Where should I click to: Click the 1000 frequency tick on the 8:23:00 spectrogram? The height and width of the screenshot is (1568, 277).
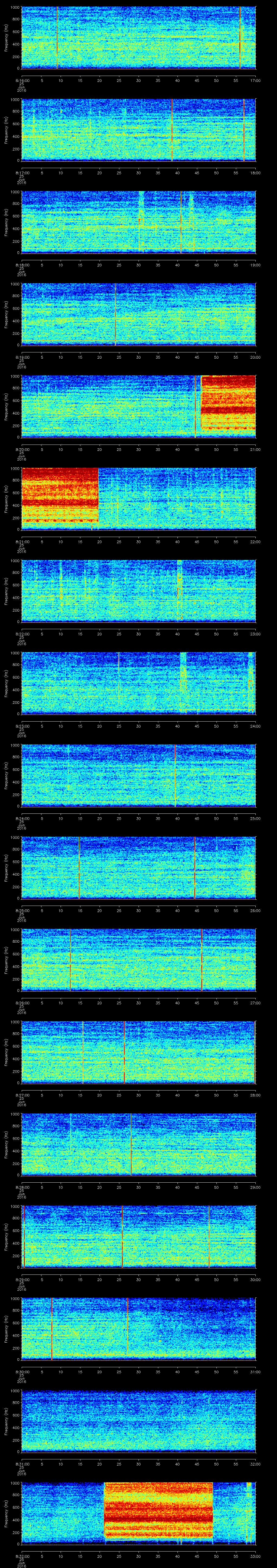point(15,654)
